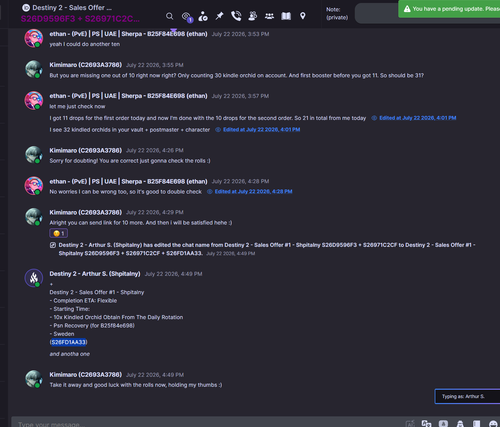
Task: Click Kimimaro's avatar on 4:49 PM message
Action: (x=34, y=379)
